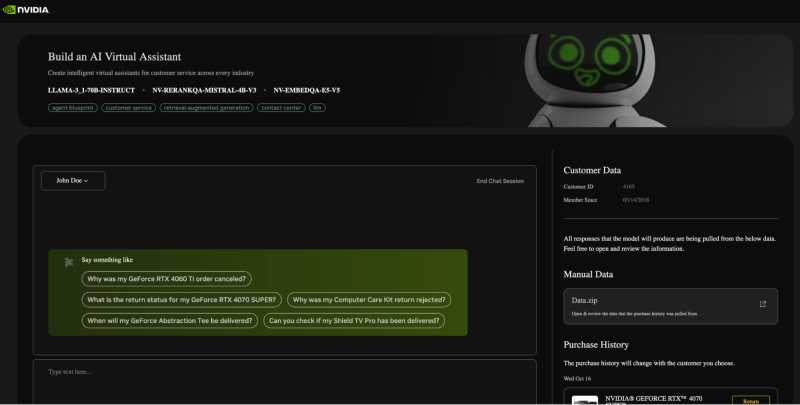
Task: Select the retrieval-augmented generation tag
Action: [206, 108]
